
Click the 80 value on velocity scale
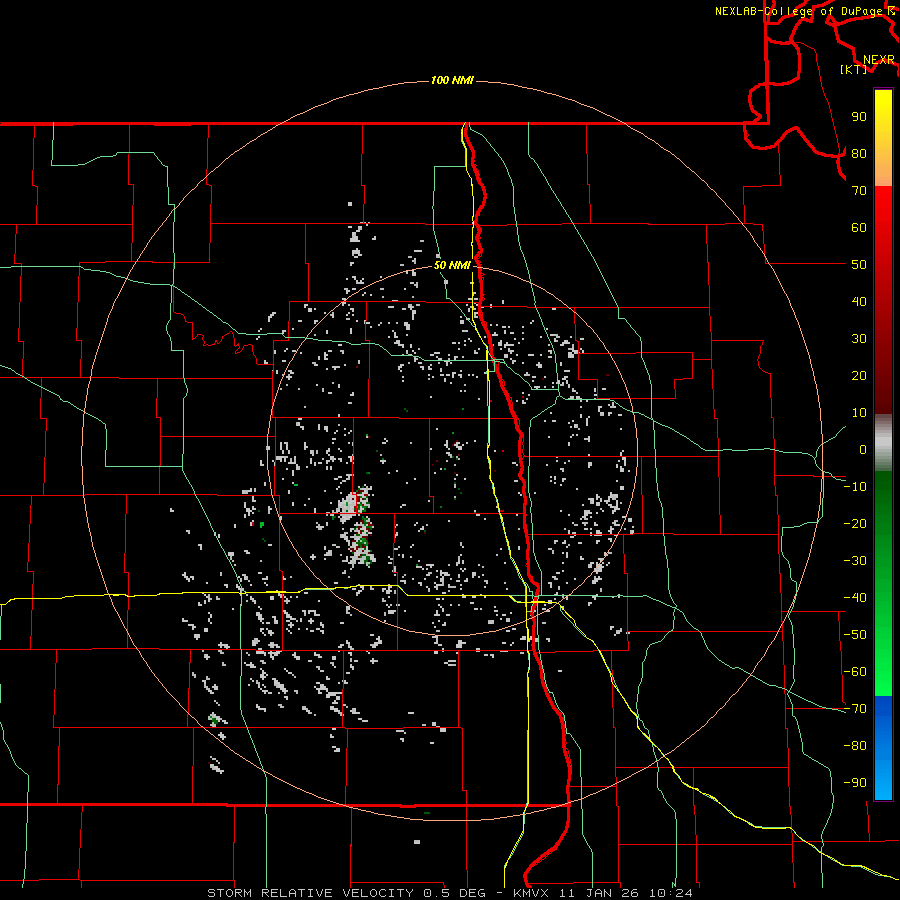[x=859, y=154]
